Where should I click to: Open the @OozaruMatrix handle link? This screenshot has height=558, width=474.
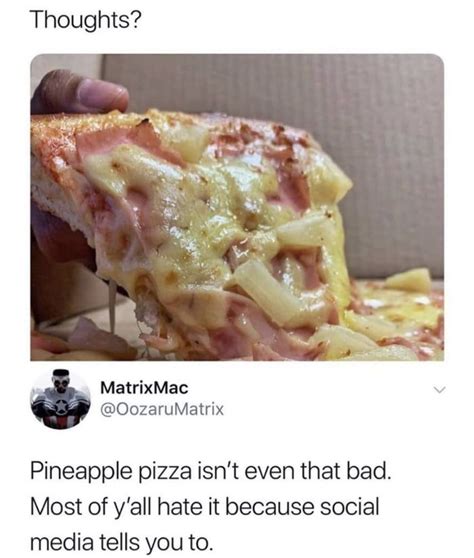coord(162,409)
